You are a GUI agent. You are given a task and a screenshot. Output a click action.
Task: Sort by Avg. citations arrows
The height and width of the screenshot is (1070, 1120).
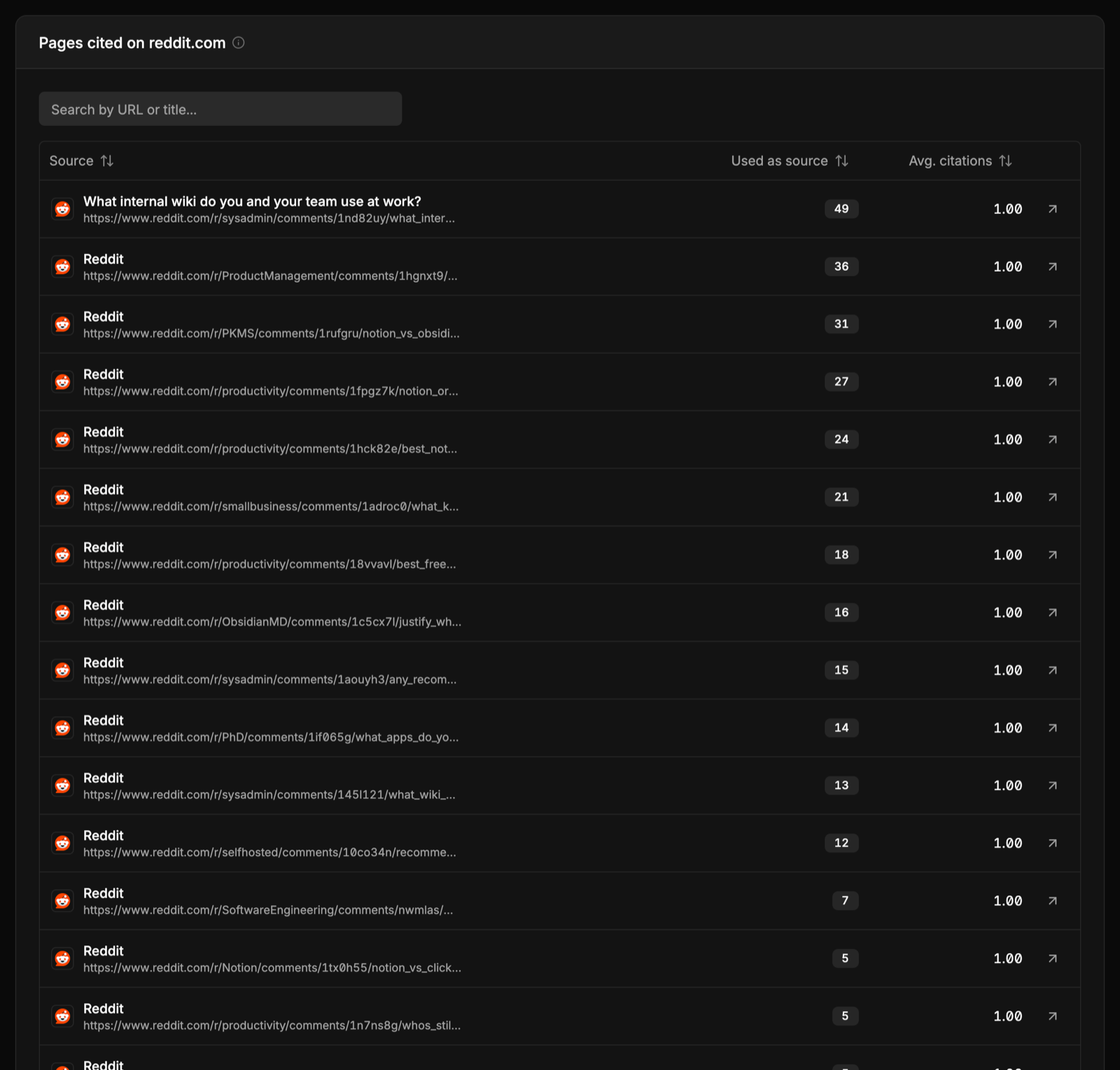[x=1005, y=161]
